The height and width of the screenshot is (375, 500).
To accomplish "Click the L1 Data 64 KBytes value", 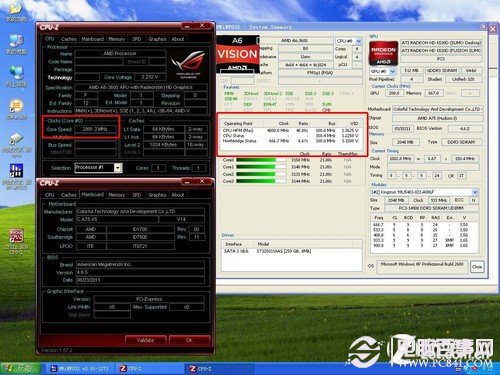I will pos(163,129).
